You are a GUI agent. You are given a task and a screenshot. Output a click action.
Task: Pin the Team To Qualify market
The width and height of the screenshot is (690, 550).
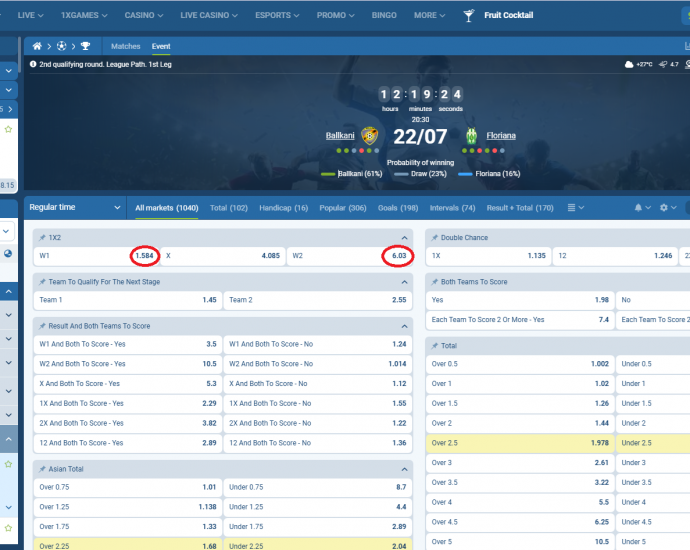pyautogui.click(x=42, y=282)
